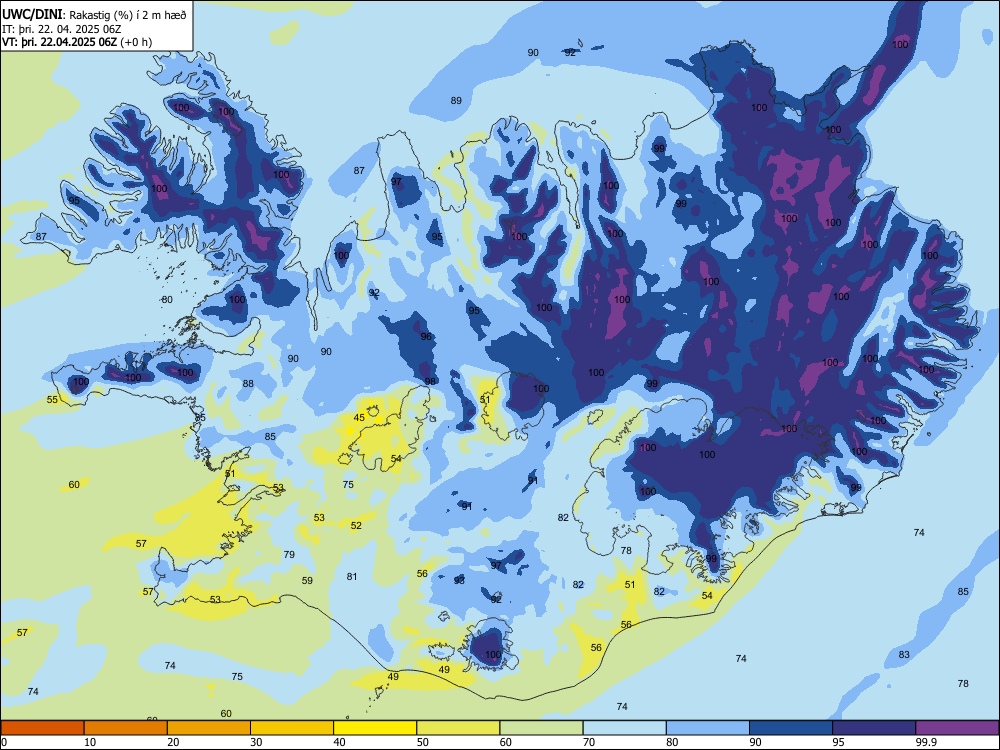This screenshot has height=750, width=1000.
Task: Click the humidity value 83 over the sea
Action: 904,655
